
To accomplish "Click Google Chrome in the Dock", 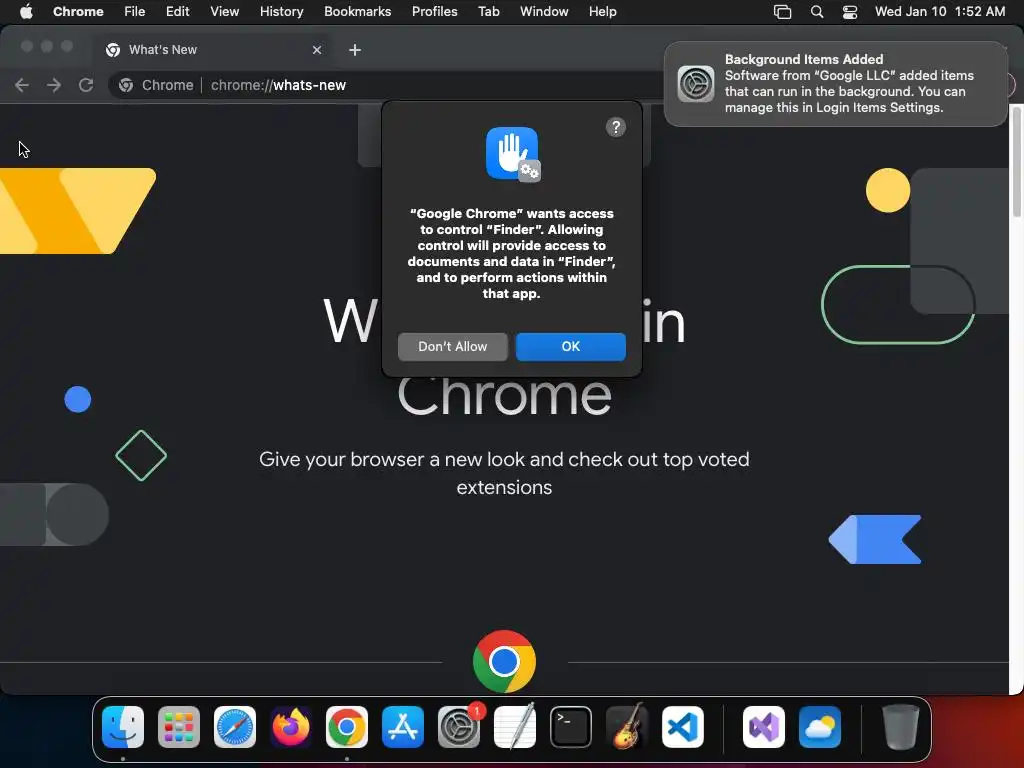I will tap(347, 727).
